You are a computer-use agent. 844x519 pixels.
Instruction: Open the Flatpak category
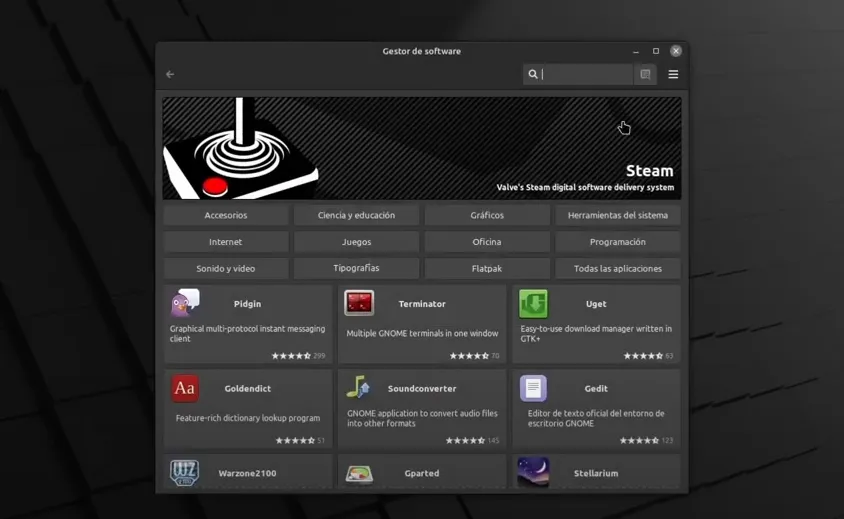(487, 268)
